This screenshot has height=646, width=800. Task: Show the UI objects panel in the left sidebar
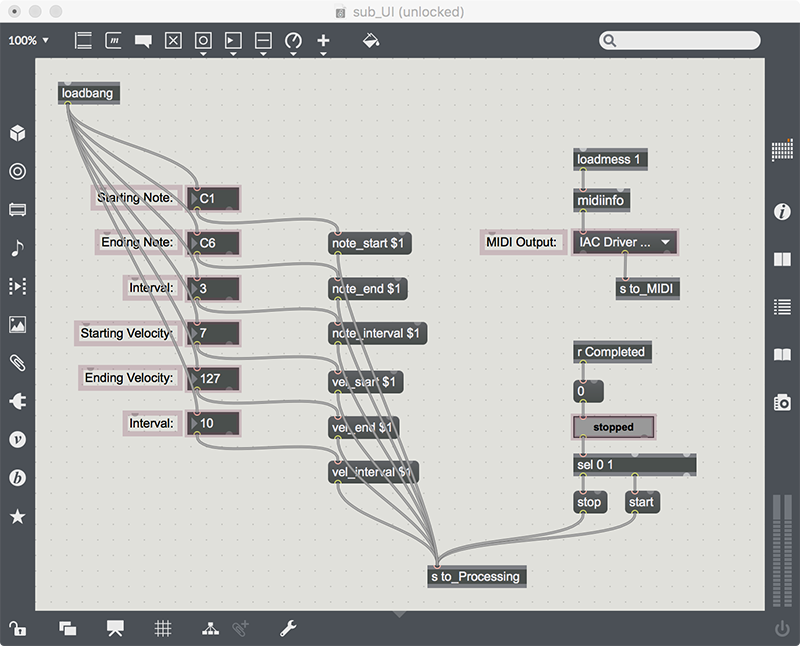pyautogui.click(x=18, y=210)
